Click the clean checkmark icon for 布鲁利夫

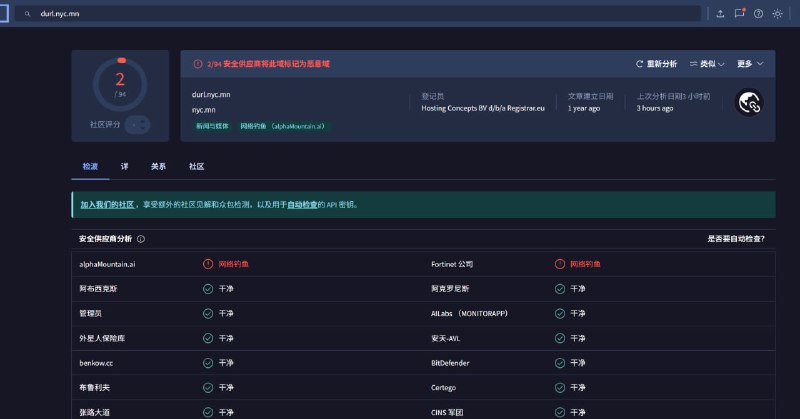click(x=208, y=387)
